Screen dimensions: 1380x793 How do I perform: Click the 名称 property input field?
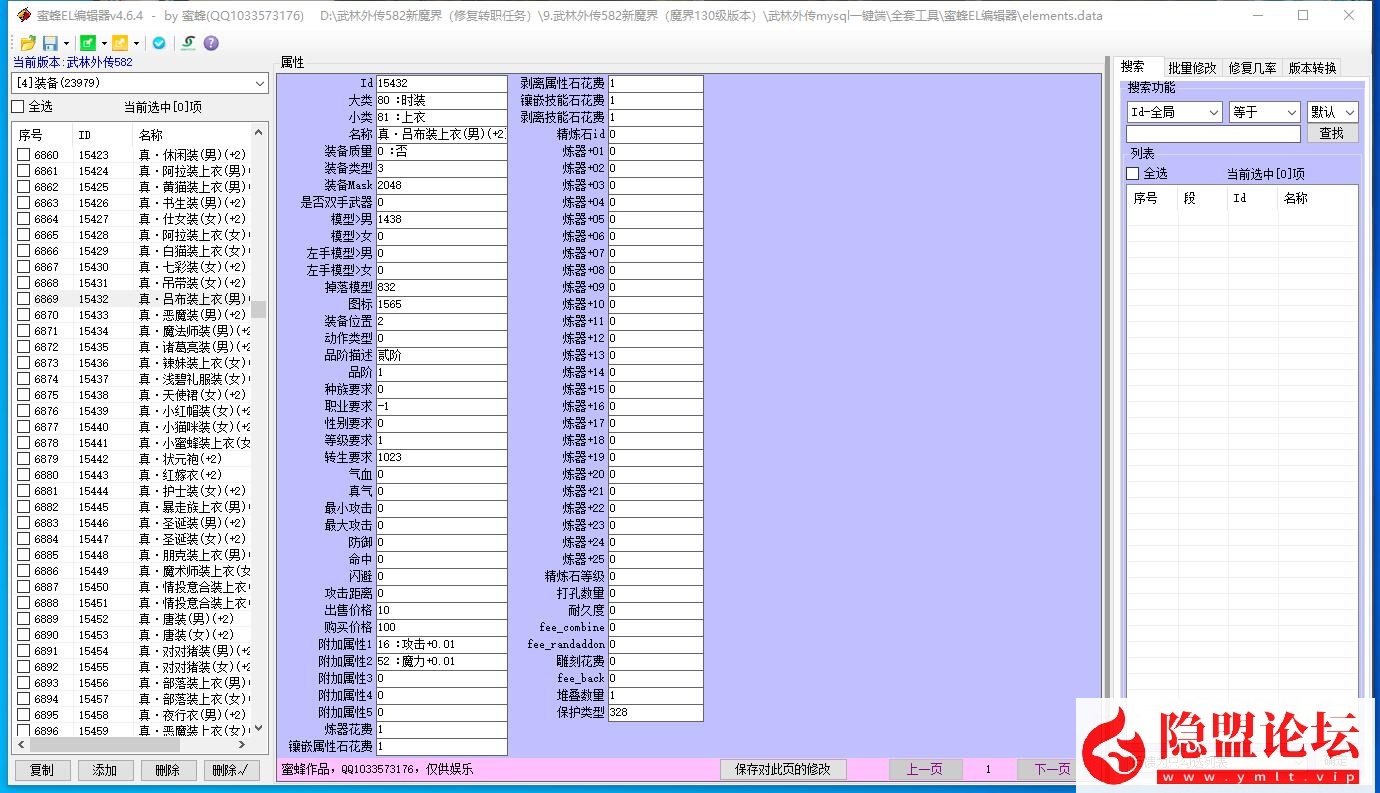[441, 134]
